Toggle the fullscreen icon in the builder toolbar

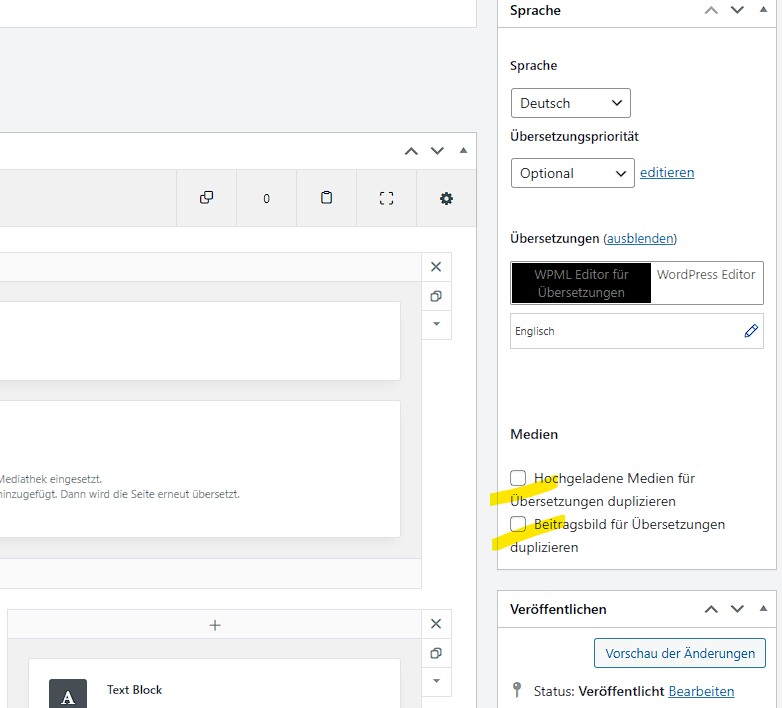point(386,198)
